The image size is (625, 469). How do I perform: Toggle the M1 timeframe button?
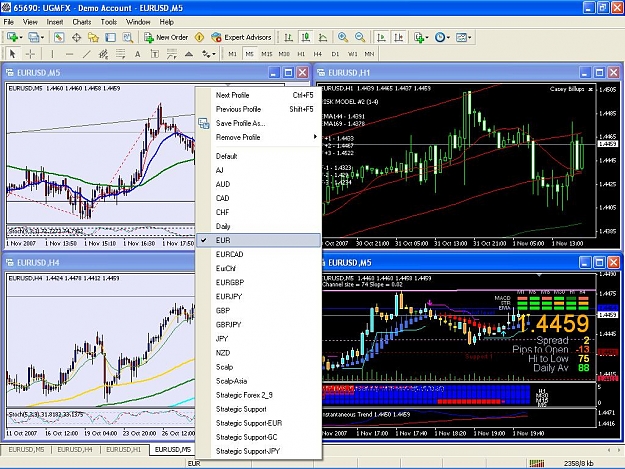(232, 54)
